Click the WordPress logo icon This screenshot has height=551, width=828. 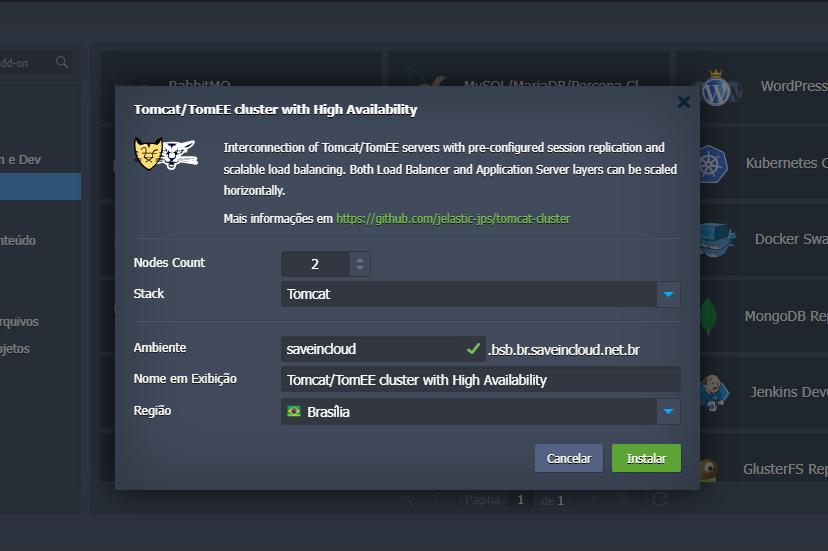coord(720,90)
